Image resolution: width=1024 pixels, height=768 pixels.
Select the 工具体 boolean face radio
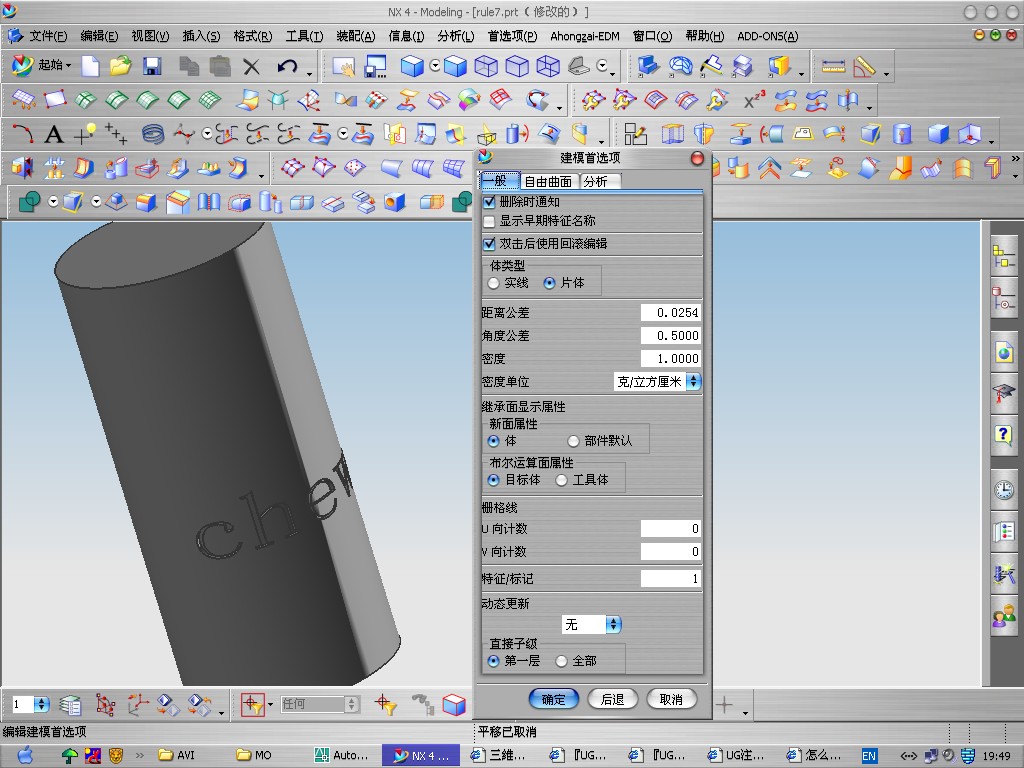click(562, 480)
